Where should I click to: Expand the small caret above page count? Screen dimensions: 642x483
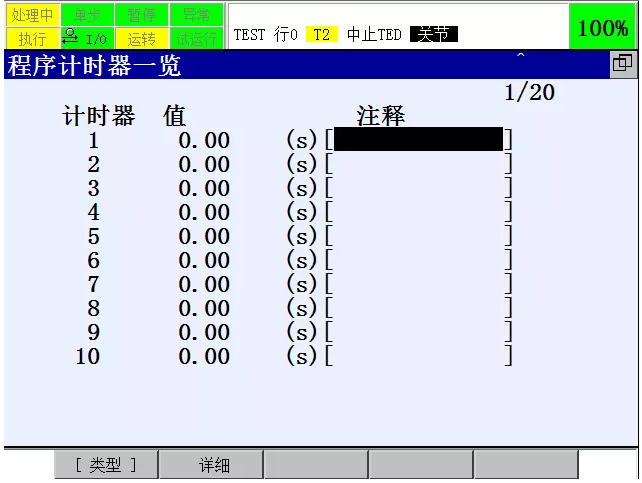pos(521,55)
